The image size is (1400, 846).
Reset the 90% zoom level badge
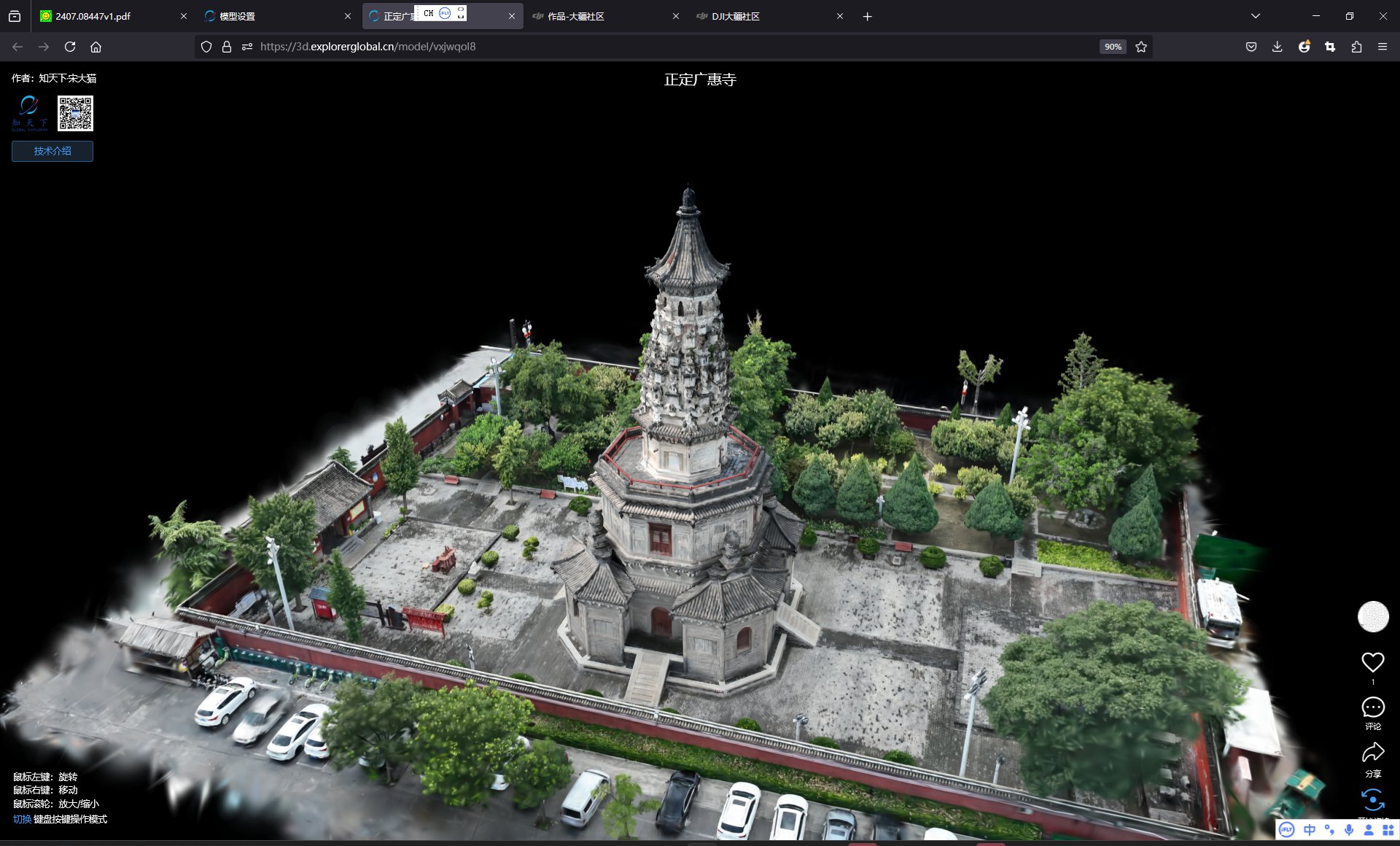(x=1113, y=47)
